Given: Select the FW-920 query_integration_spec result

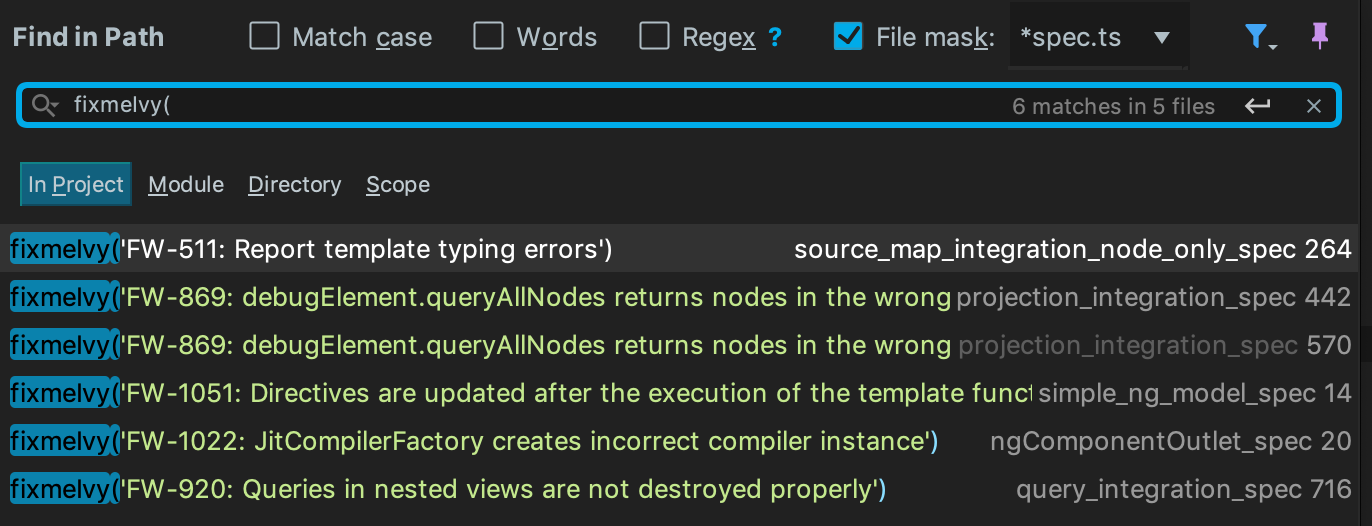Looking at the screenshot, I should pos(500,489).
